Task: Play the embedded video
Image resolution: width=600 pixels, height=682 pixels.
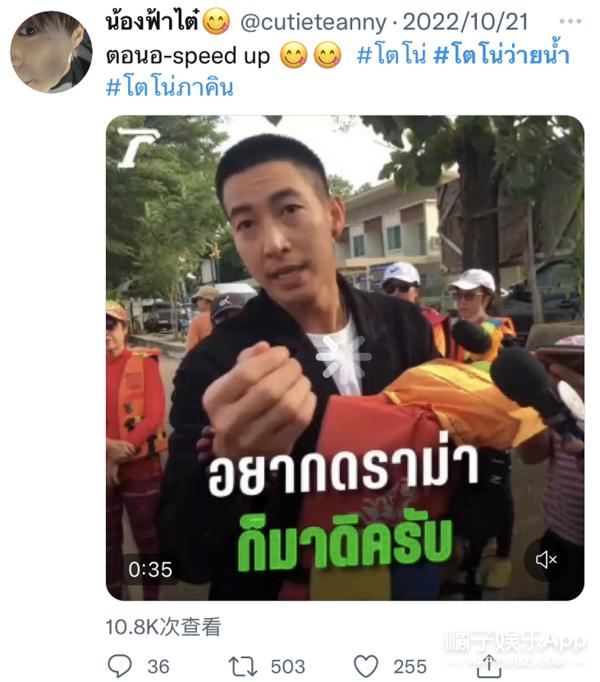Action: point(345,358)
